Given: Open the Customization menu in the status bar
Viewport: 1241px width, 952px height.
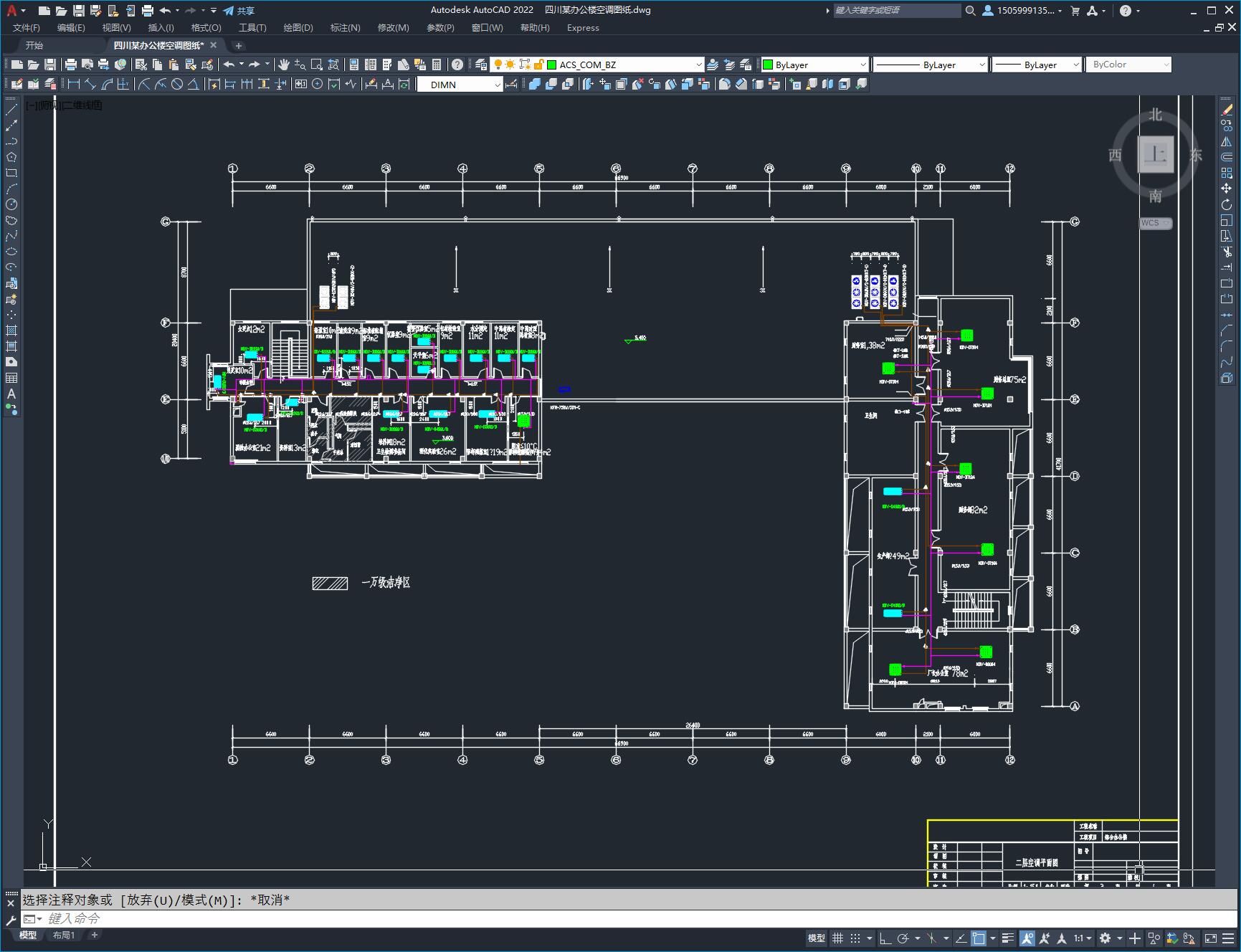Looking at the screenshot, I should point(1229,938).
